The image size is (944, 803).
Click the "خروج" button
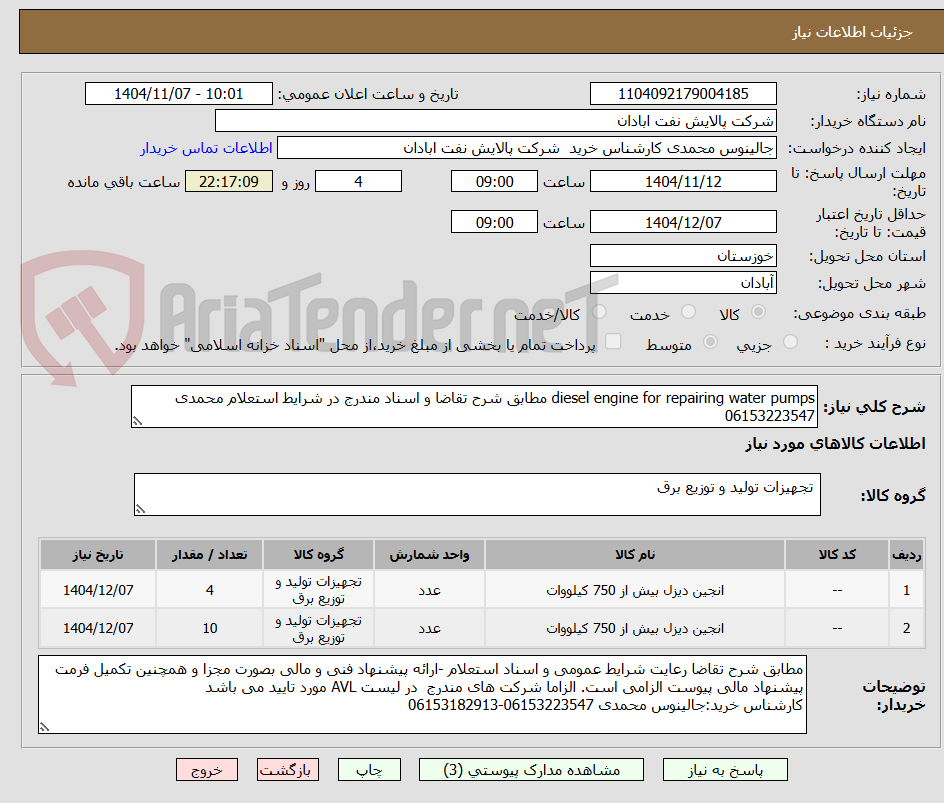(x=207, y=769)
